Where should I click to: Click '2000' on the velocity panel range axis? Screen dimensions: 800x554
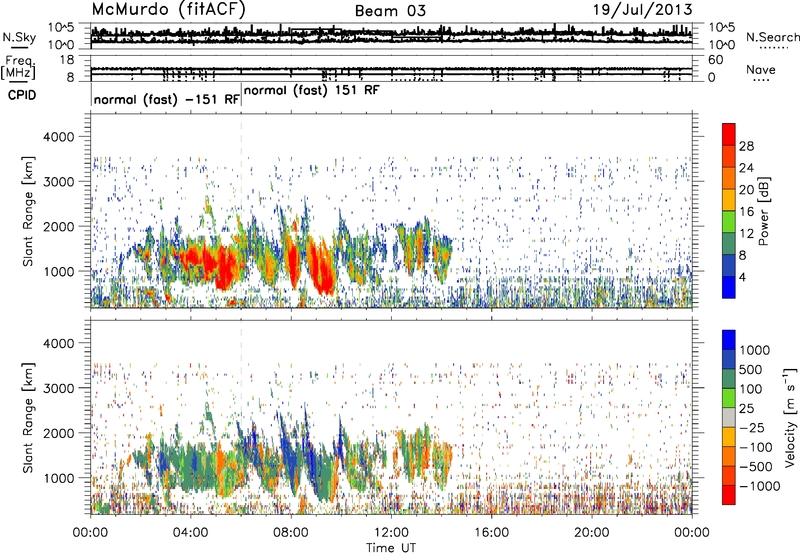click(x=58, y=433)
